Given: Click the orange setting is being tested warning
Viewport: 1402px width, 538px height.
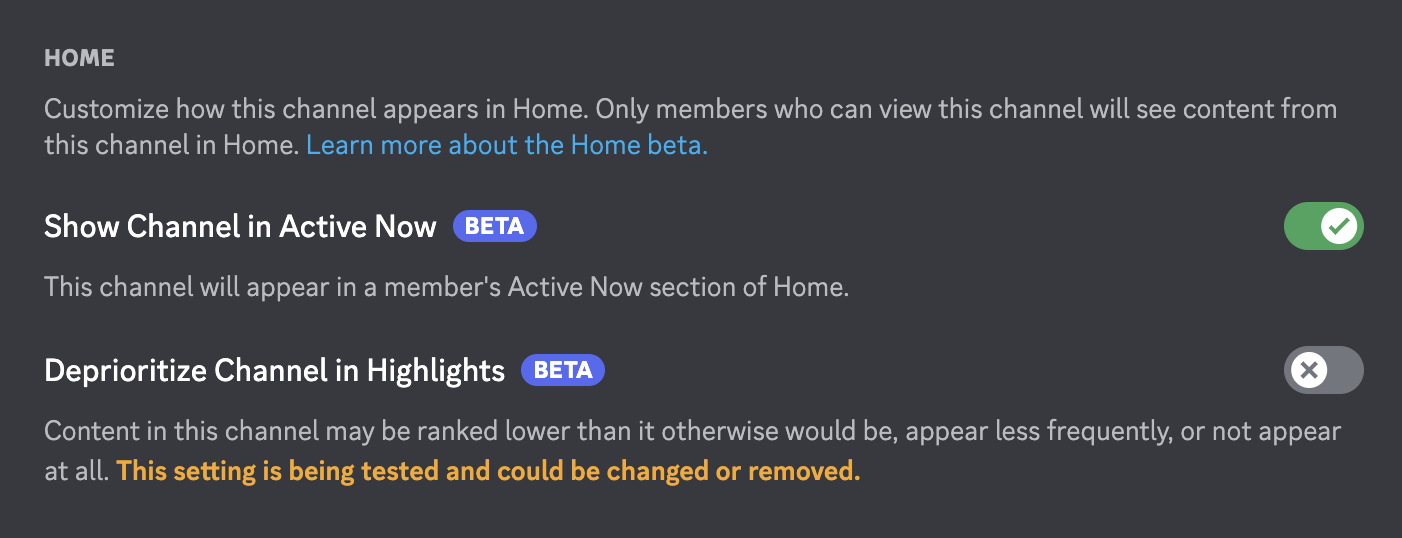Looking at the screenshot, I should click(x=488, y=470).
